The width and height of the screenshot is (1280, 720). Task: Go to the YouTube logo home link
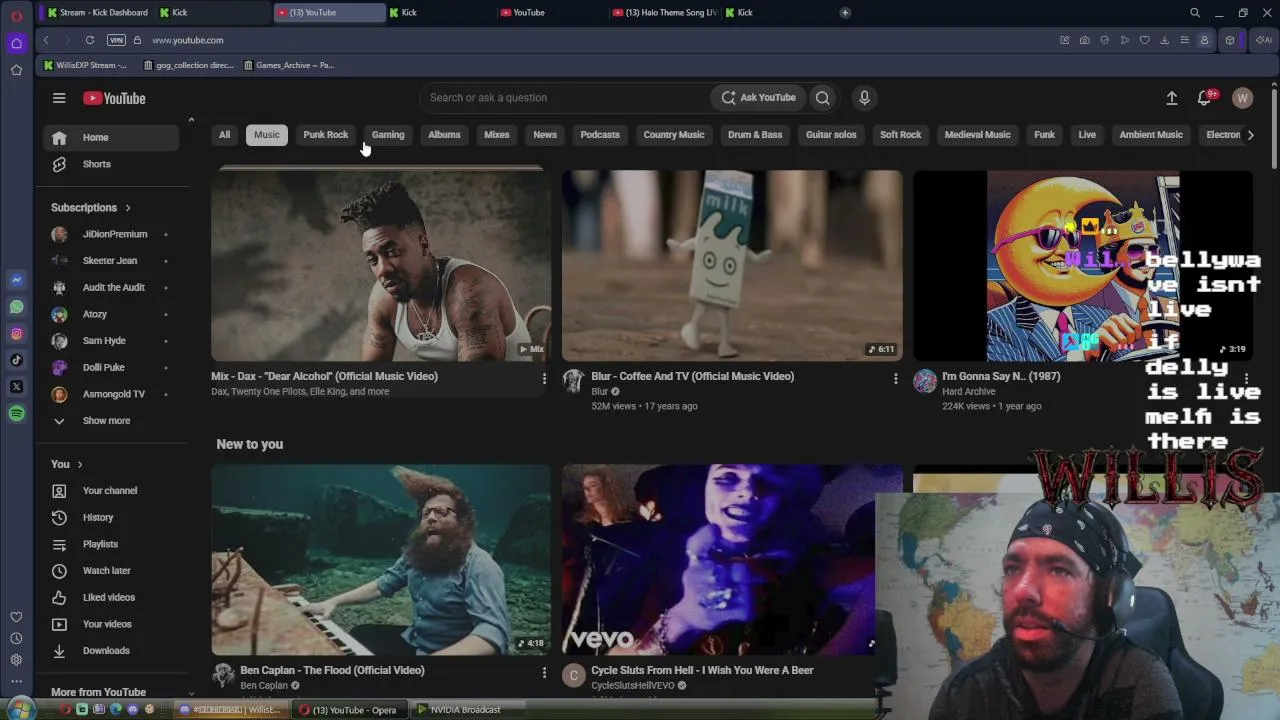pyautogui.click(x=114, y=98)
